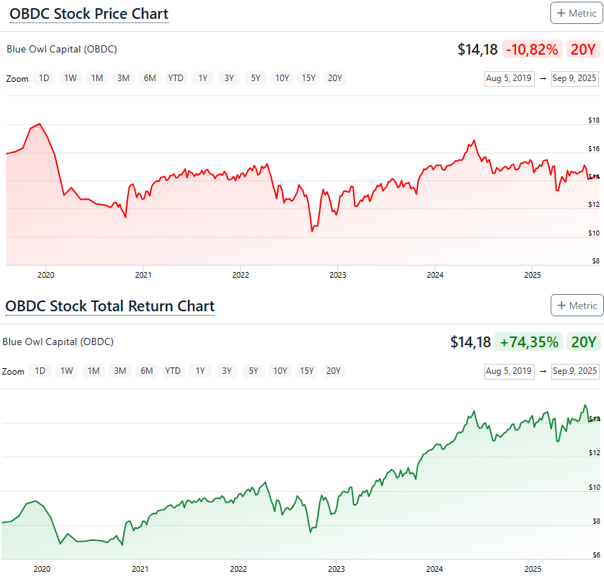
Task: Set 6M zoom on the price chart
Action: coord(149,78)
